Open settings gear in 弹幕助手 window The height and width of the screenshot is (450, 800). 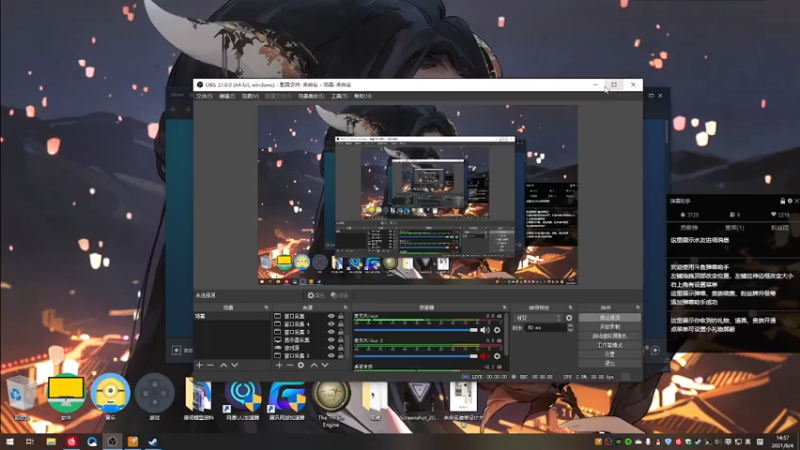click(790, 201)
